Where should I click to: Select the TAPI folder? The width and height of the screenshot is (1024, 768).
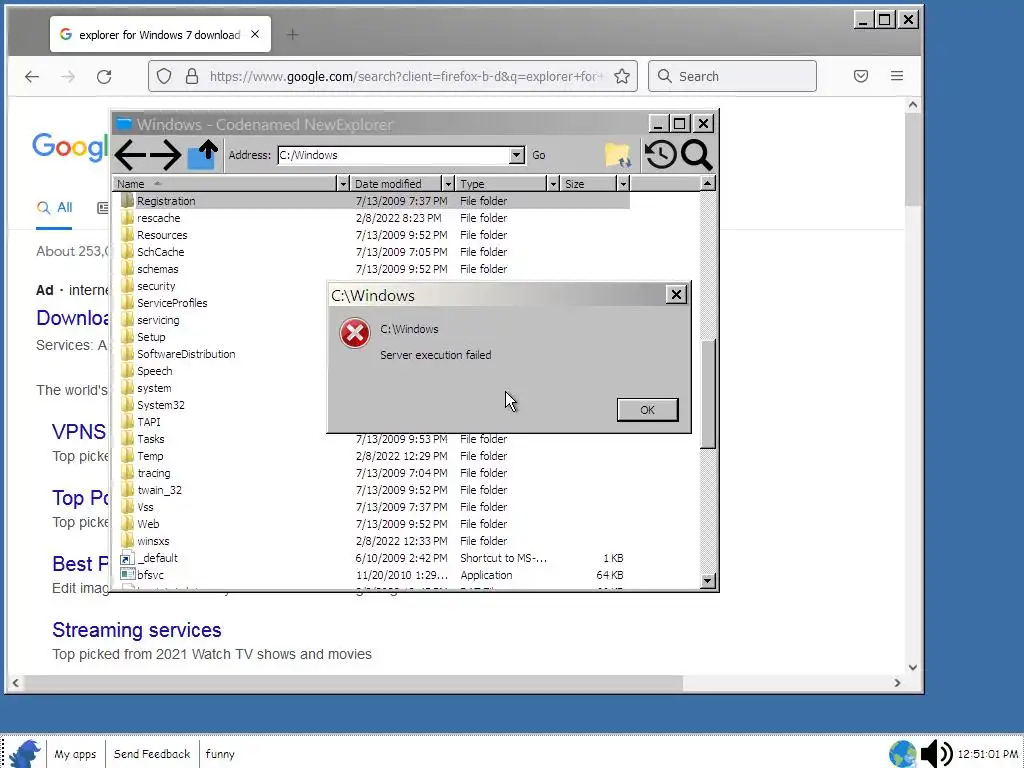coord(148,422)
